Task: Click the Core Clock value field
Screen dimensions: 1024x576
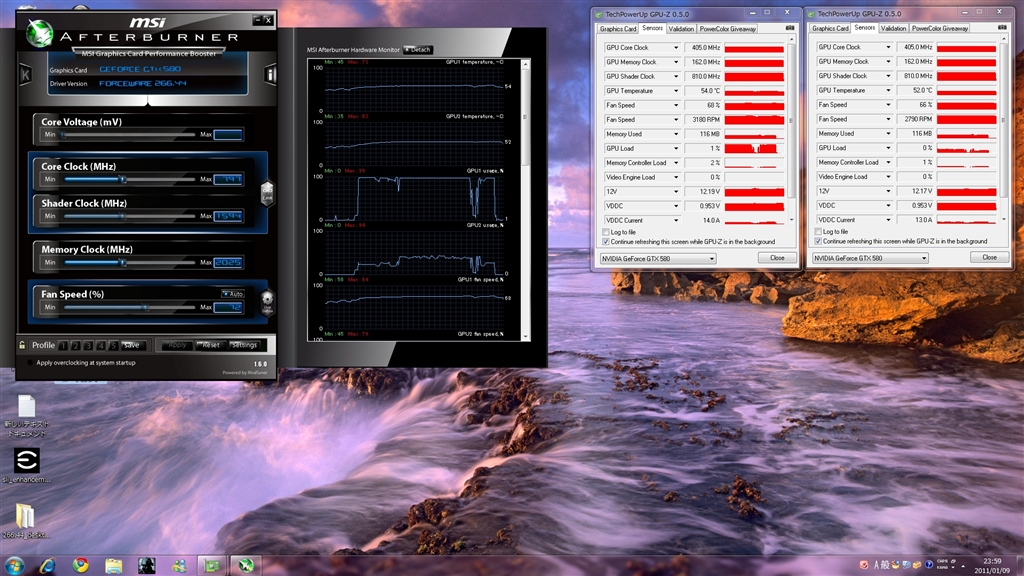Action: pos(228,179)
